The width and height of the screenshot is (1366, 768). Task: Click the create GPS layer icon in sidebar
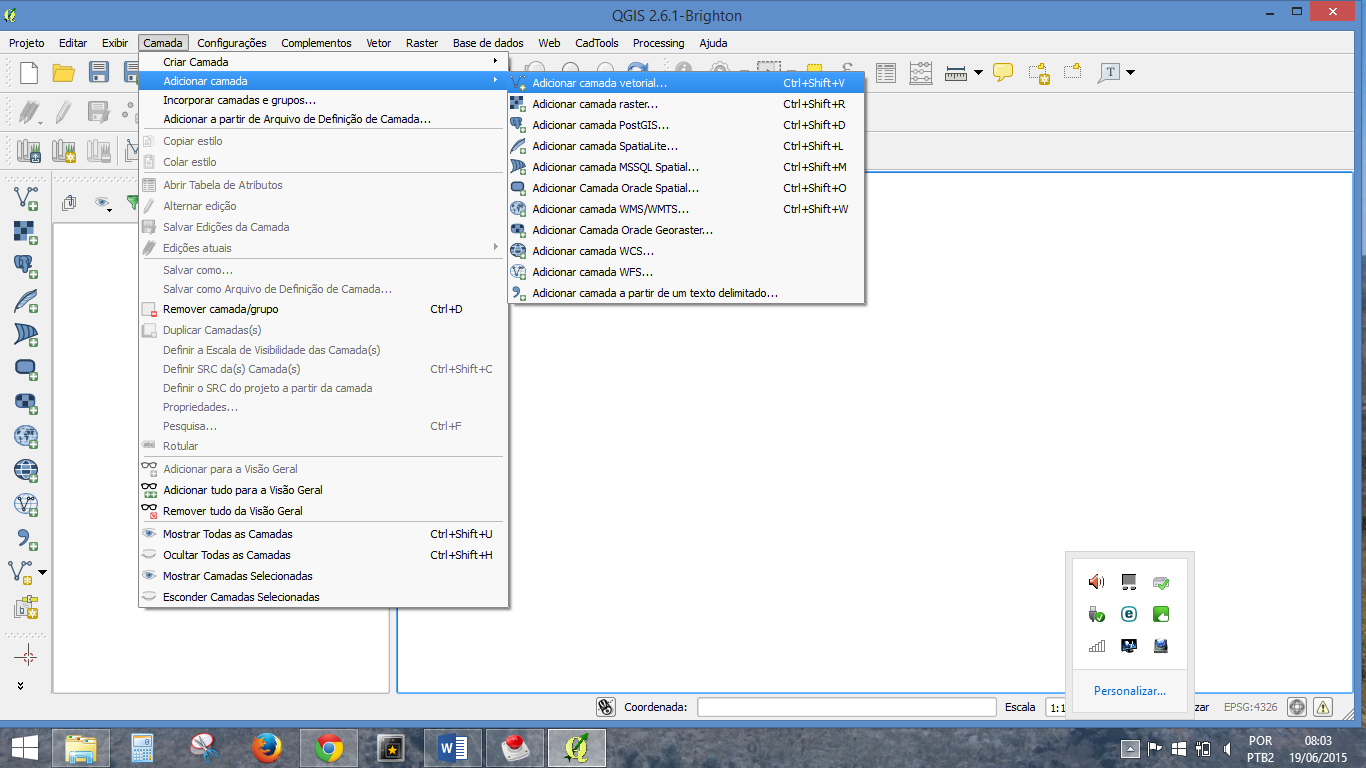(26, 607)
